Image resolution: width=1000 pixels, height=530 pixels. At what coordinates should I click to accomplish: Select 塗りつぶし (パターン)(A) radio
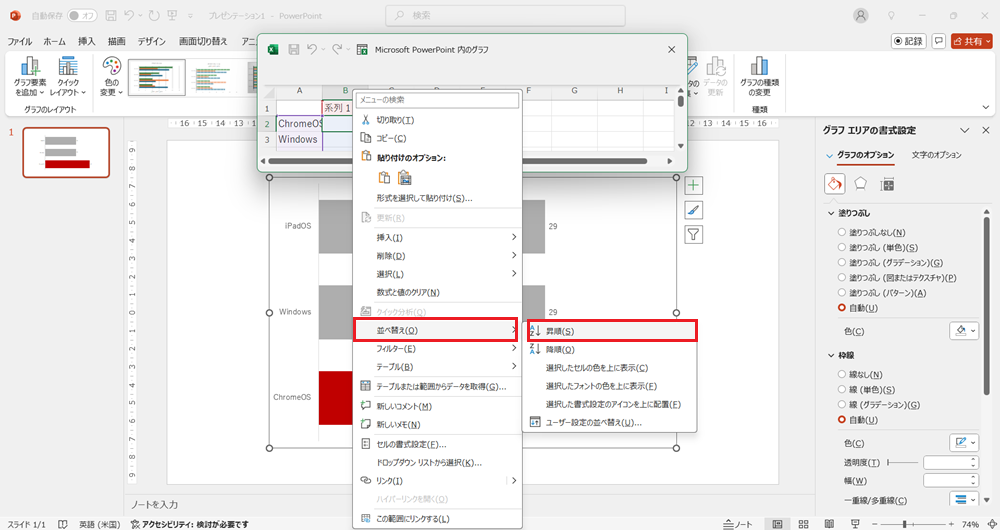click(842, 293)
